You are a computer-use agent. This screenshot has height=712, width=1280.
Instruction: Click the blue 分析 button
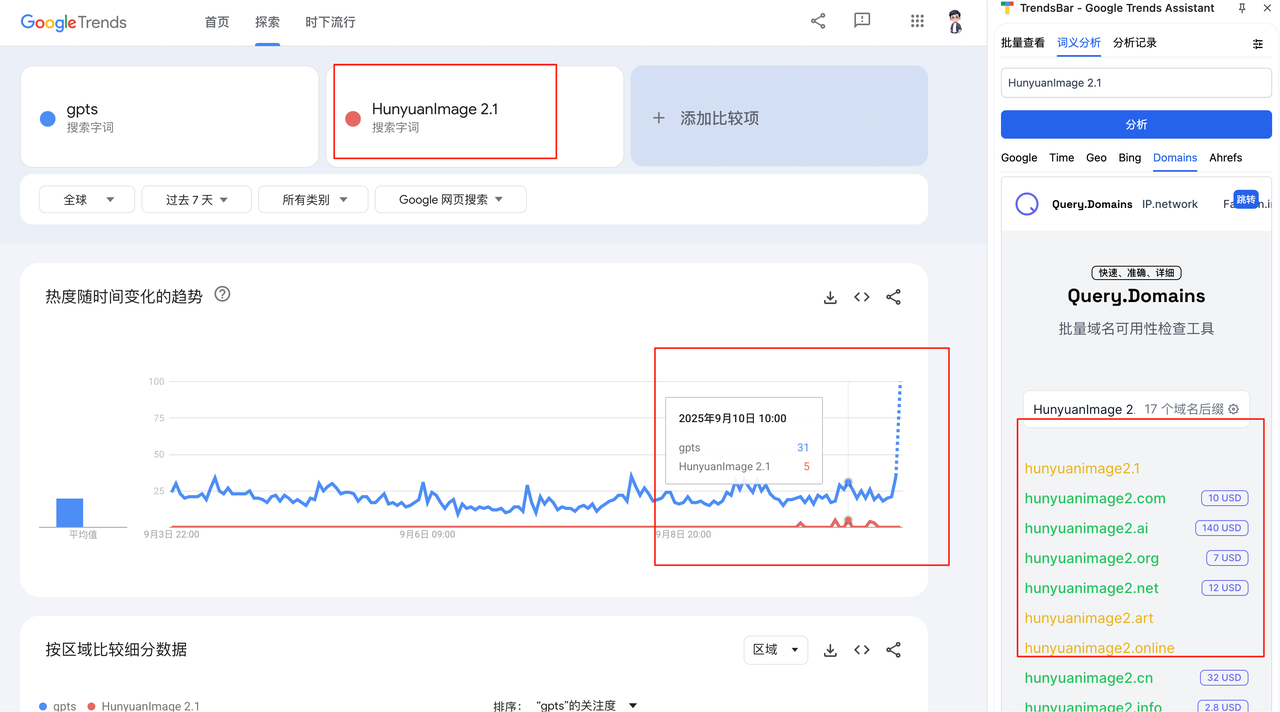(1136, 125)
